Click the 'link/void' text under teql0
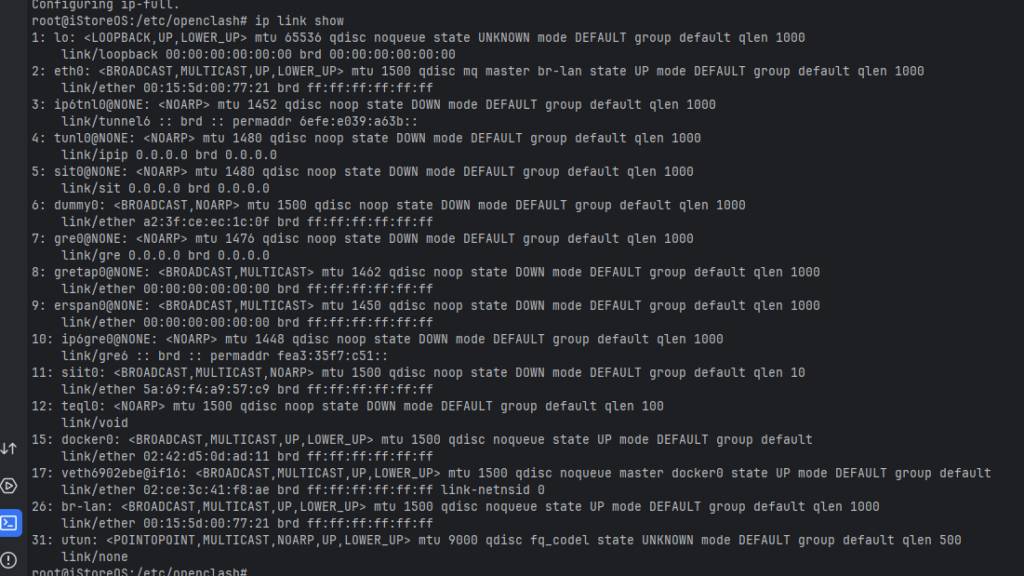The image size is (1024, 576). 94,423
